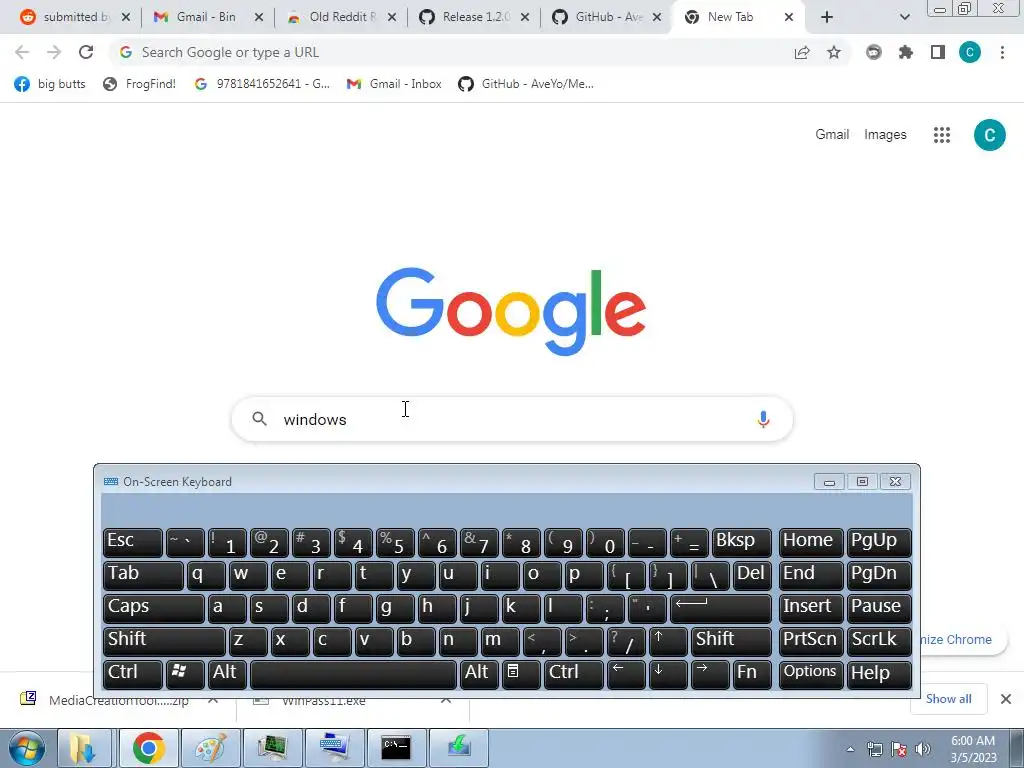Go back using the browser back arrow
The width and height of the screenshot is (1024, 768).
(22, 52)
